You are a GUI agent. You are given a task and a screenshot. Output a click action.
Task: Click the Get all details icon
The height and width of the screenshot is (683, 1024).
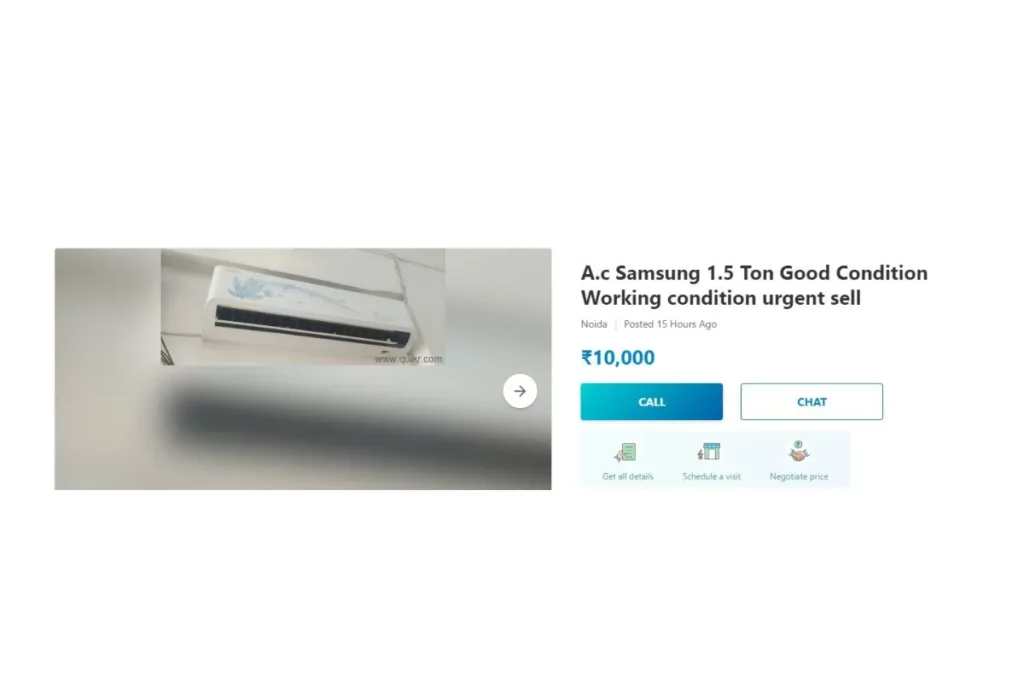click(626, 452)
